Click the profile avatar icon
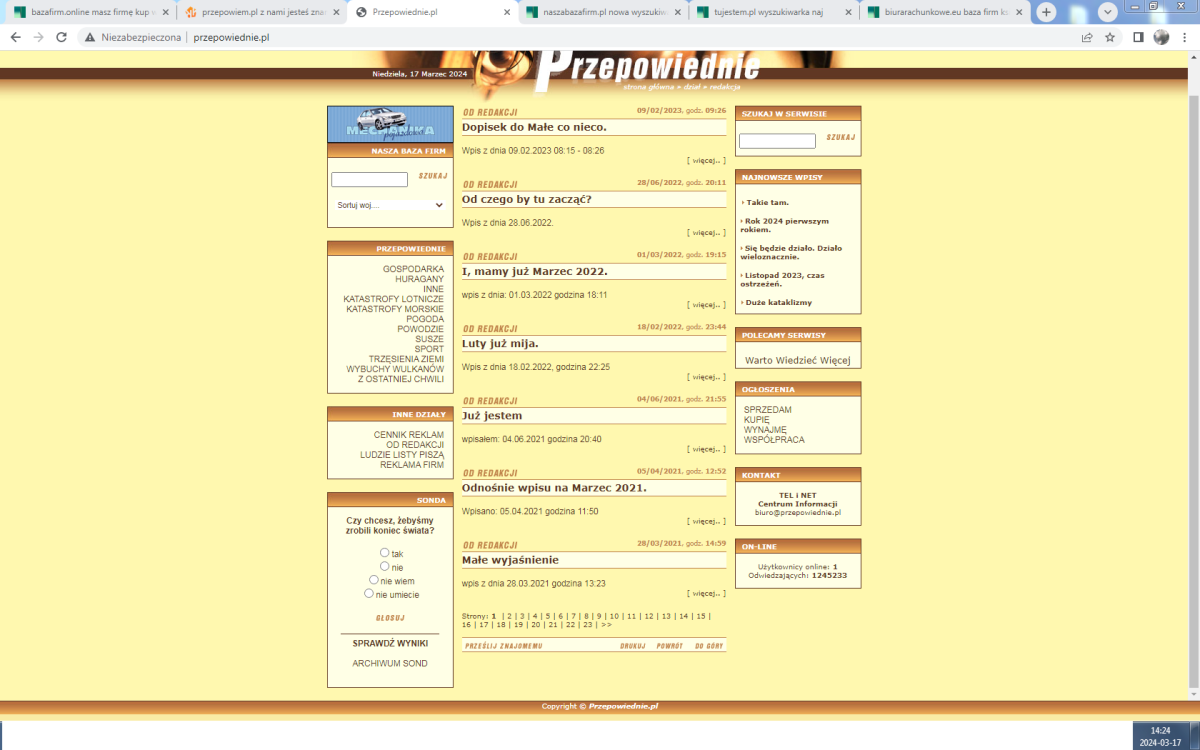This screenshot has height=750, width=1200. click(x=1161, y=37)
